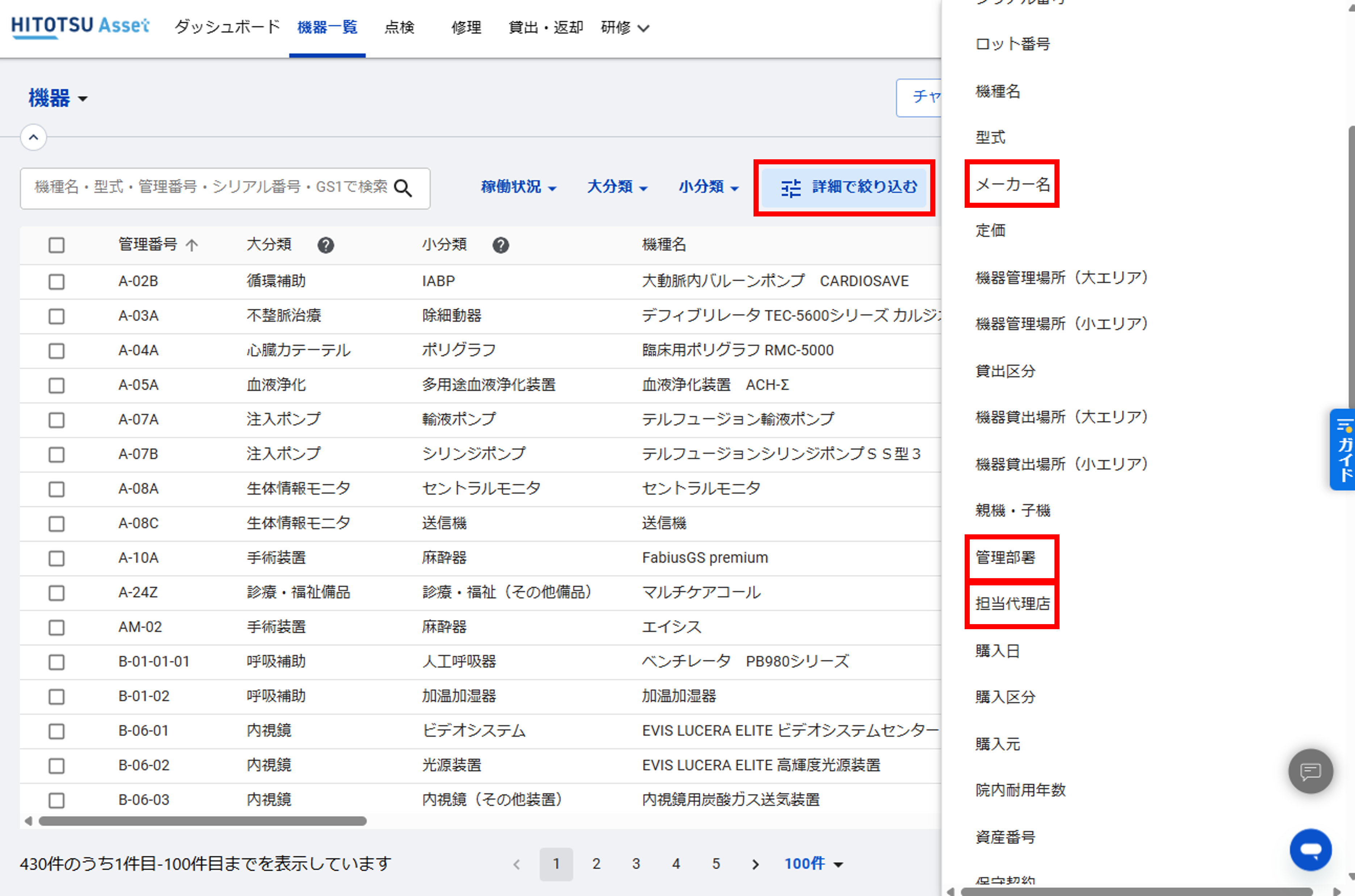This screenshot has height=896, width=1355.
Task: Select 機種名 in filter panel
Action: point(997,91)
